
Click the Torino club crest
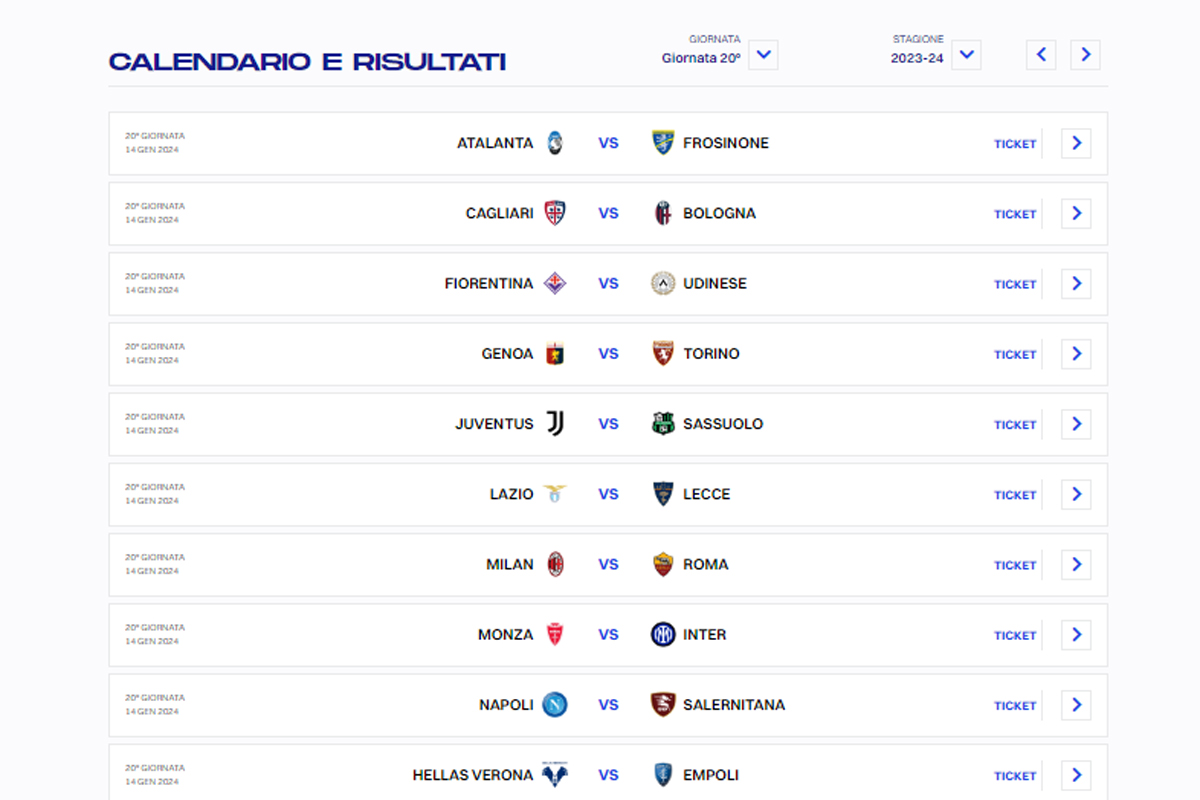click(663, 354)
